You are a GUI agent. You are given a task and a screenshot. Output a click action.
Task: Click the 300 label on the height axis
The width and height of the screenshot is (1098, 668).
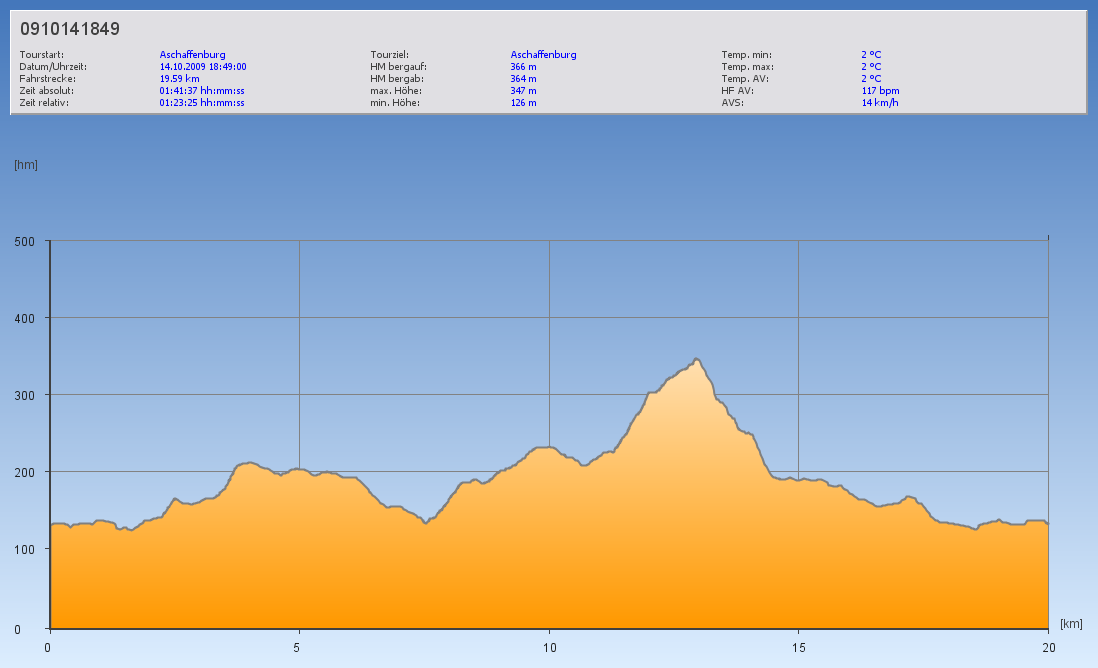(24, 395)
